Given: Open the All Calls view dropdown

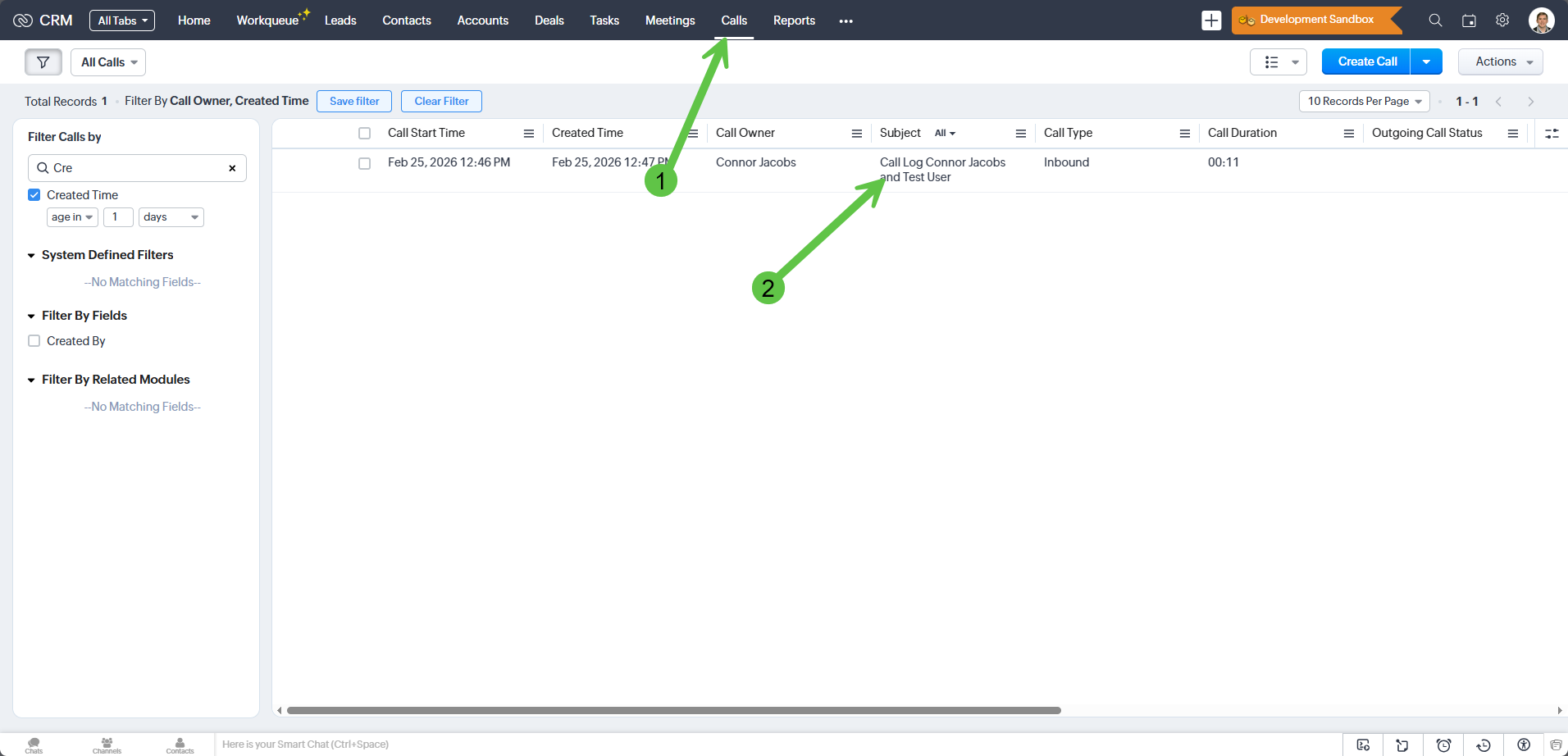Looking at the screenshot, I should (108, 62).
